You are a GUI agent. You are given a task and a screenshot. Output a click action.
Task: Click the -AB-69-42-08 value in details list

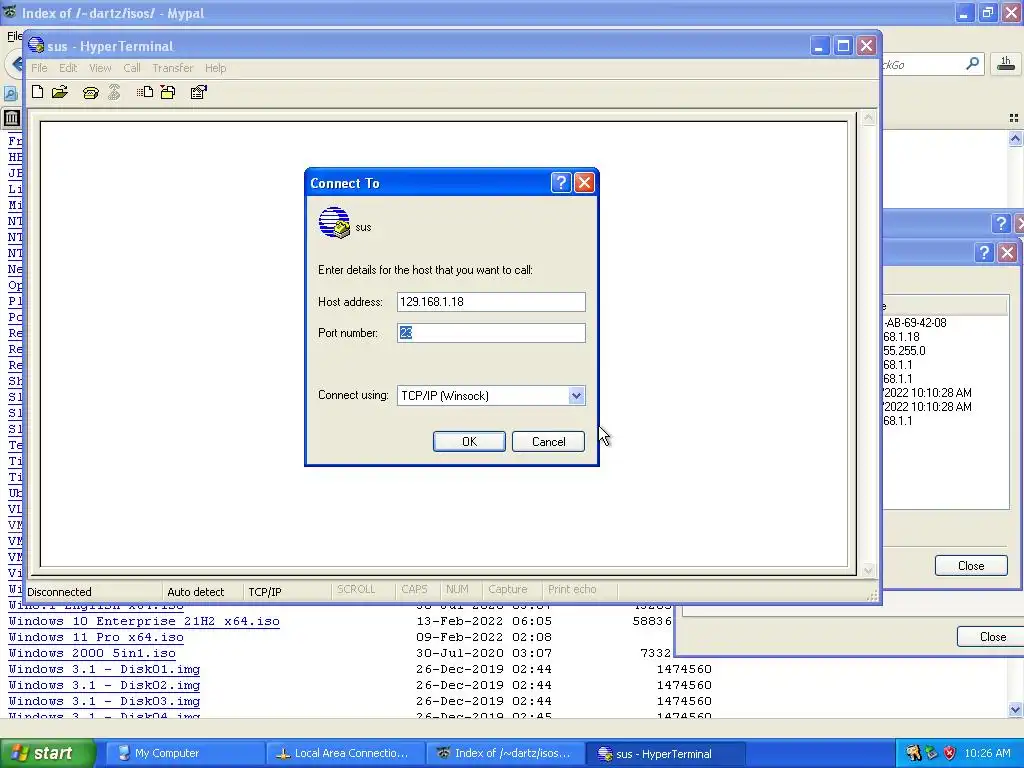(915, 323)
